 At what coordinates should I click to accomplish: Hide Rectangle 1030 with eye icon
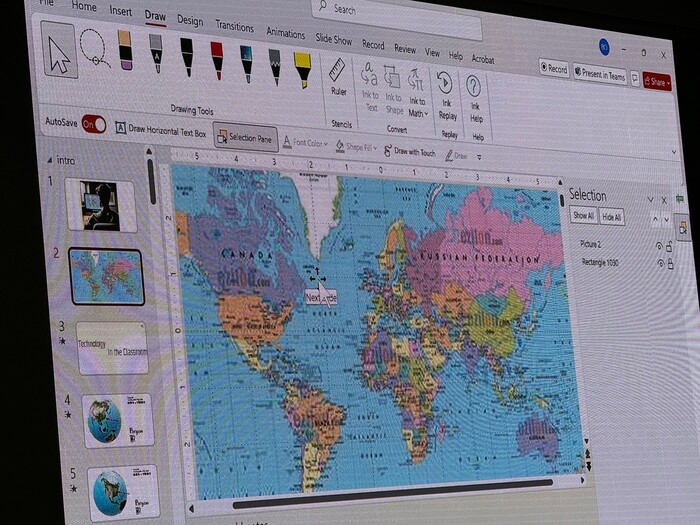tap(661, 264)
